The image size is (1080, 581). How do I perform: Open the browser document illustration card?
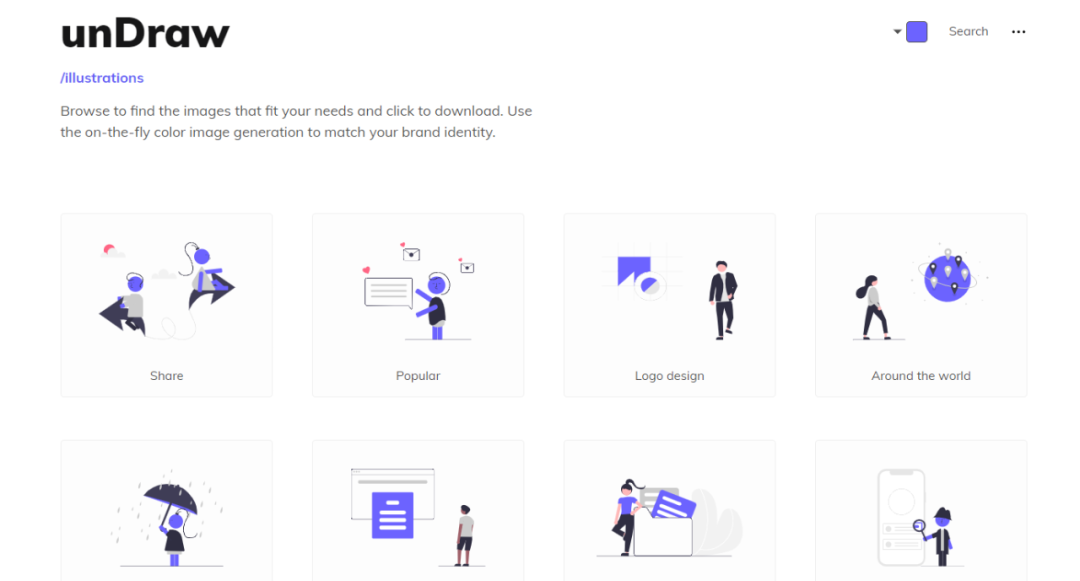click(x=418, y=511)
